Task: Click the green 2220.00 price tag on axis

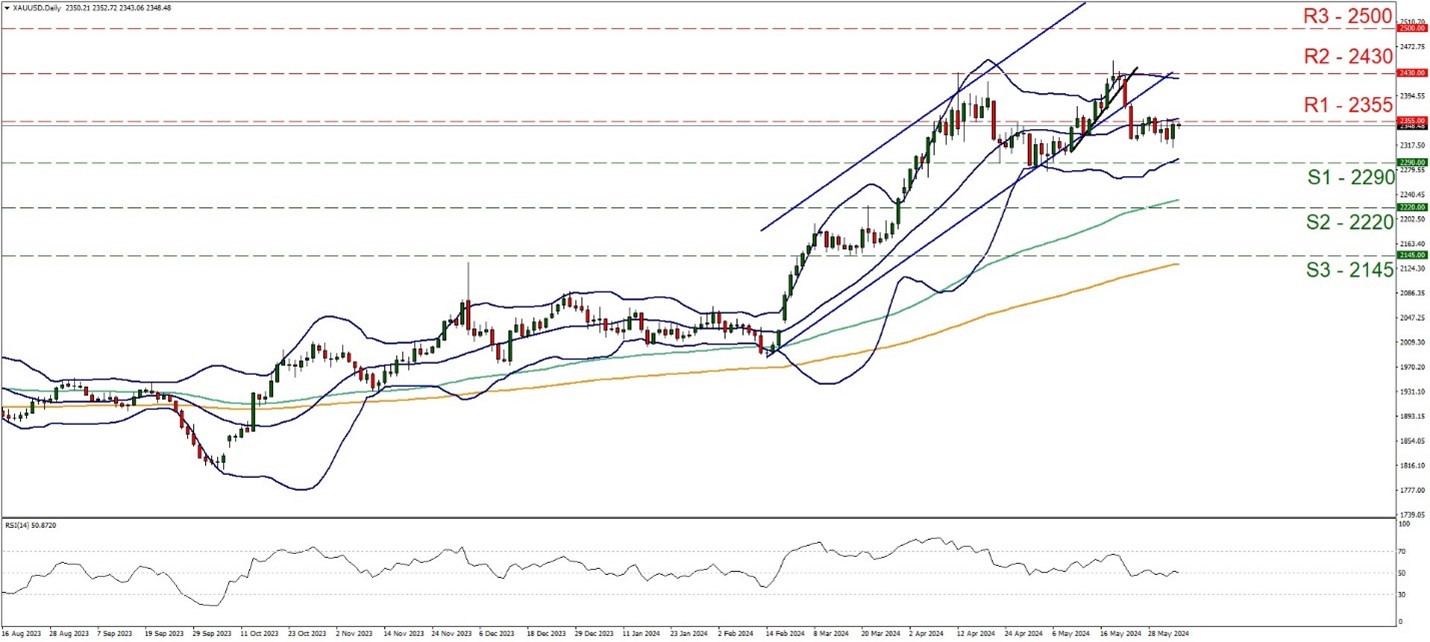Action: tap(1411, 208)
